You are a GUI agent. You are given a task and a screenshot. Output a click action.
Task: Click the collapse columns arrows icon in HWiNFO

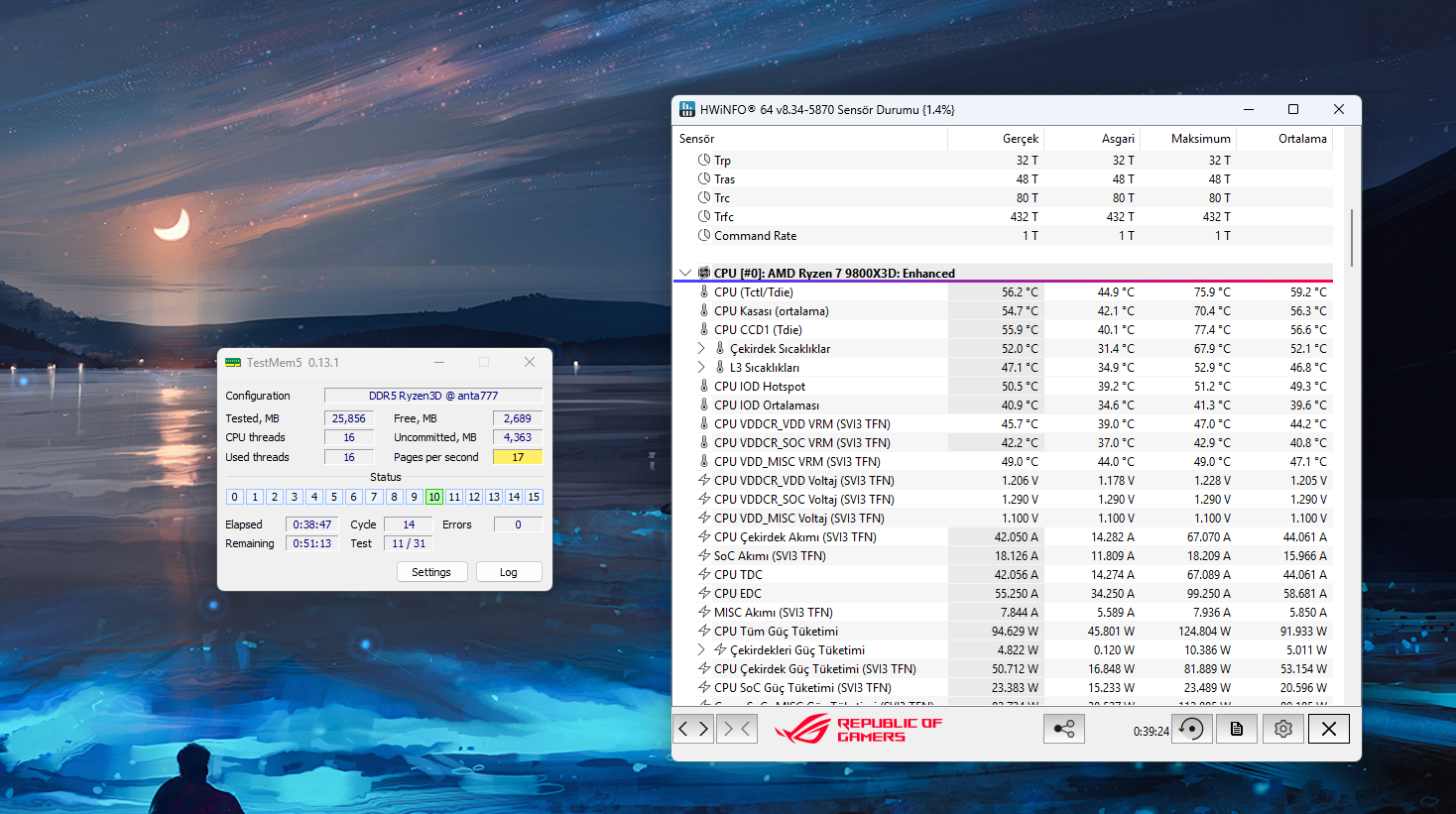click(737, 729)
